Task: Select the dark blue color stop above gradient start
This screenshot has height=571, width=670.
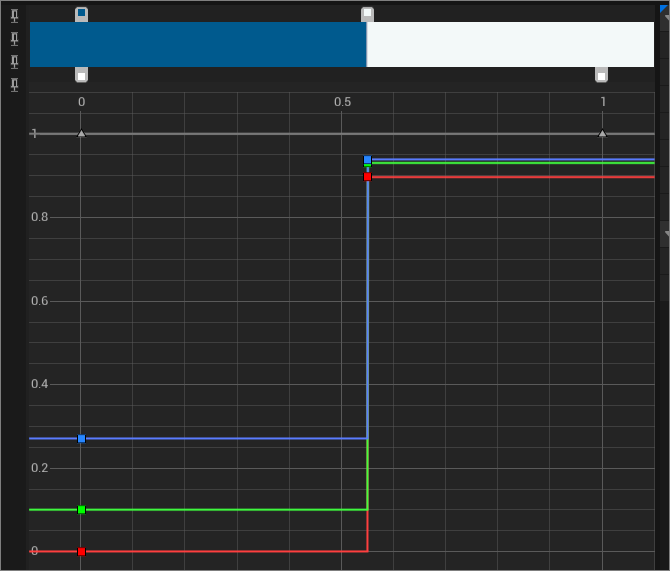Action: (x=82, y=14)
